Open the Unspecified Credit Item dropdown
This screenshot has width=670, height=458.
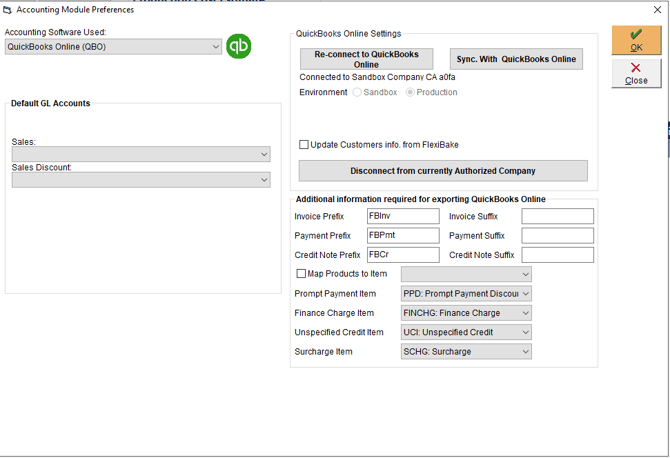point(466,332)
